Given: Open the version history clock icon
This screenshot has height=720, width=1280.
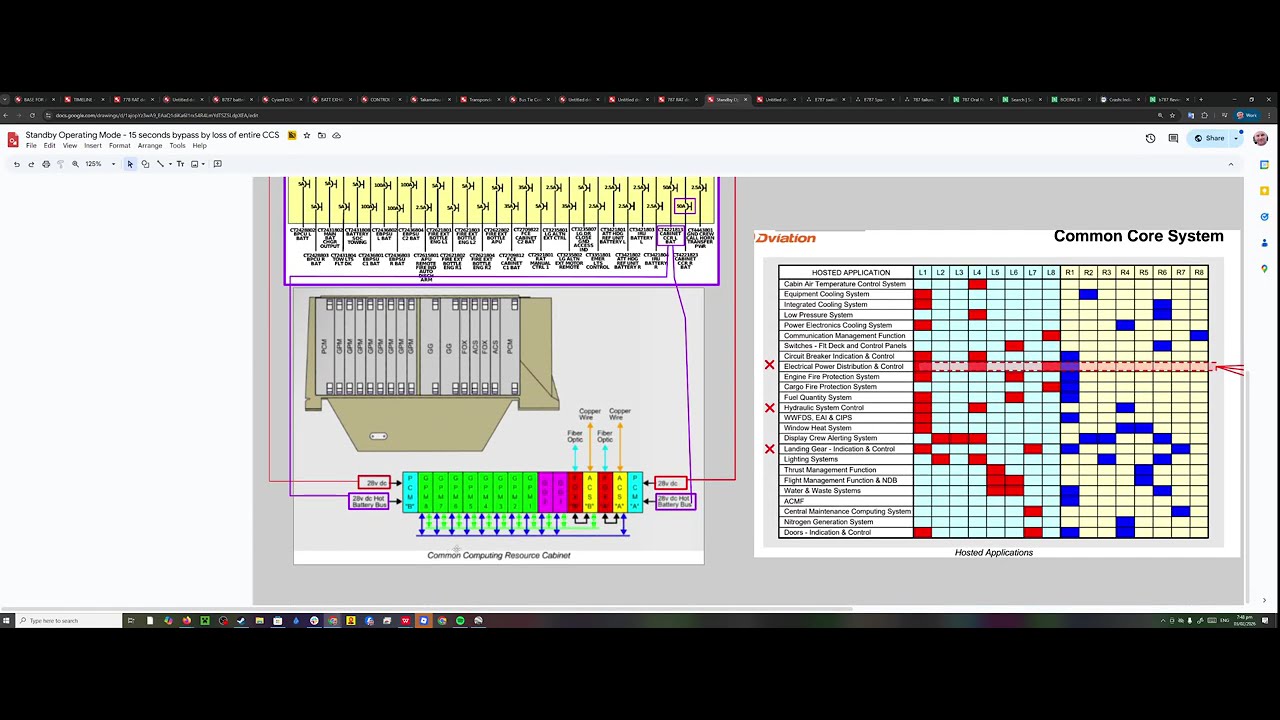Looking at the screenshot, I should point(1150,138).
